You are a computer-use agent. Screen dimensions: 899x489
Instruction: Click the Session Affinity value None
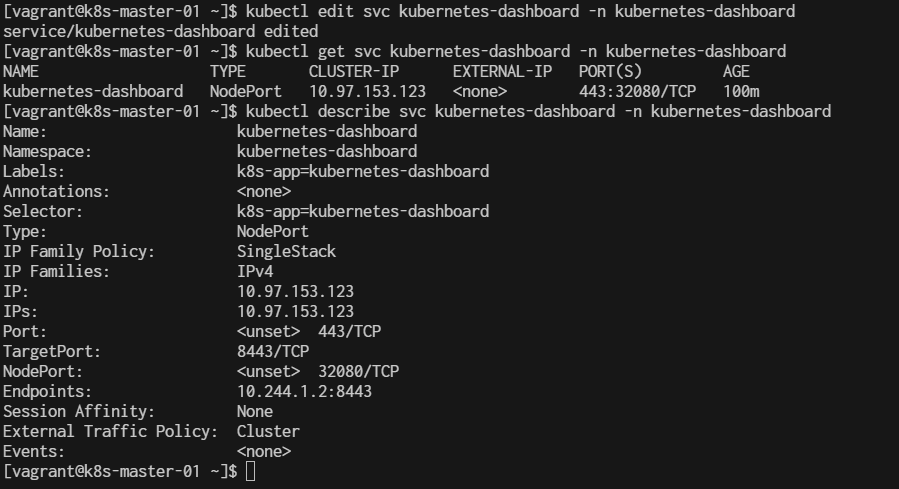(255, 412)
